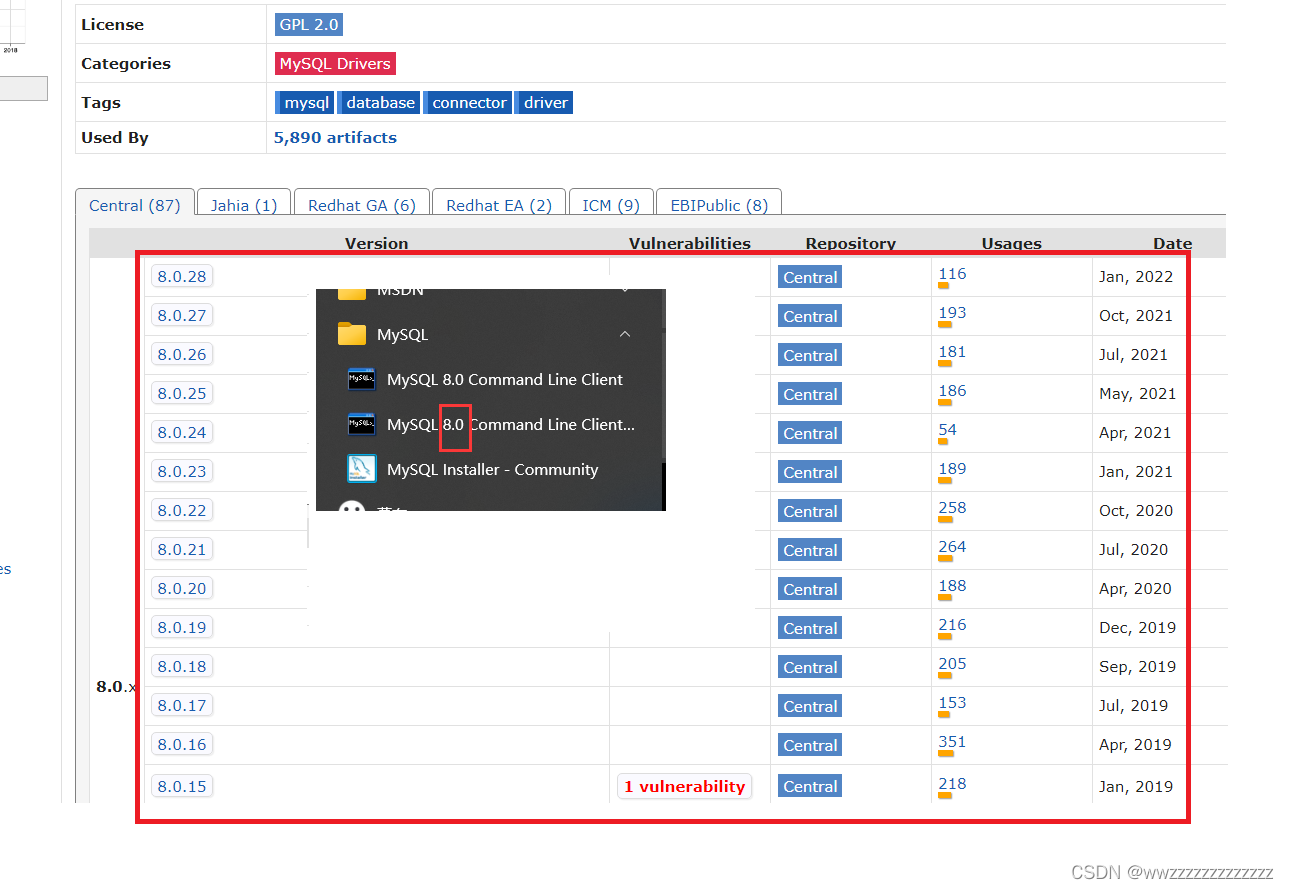Screen dimensions: 1289x889
Task: Select MySQL Installer - Community entry text
Action: tap(492, 470)
